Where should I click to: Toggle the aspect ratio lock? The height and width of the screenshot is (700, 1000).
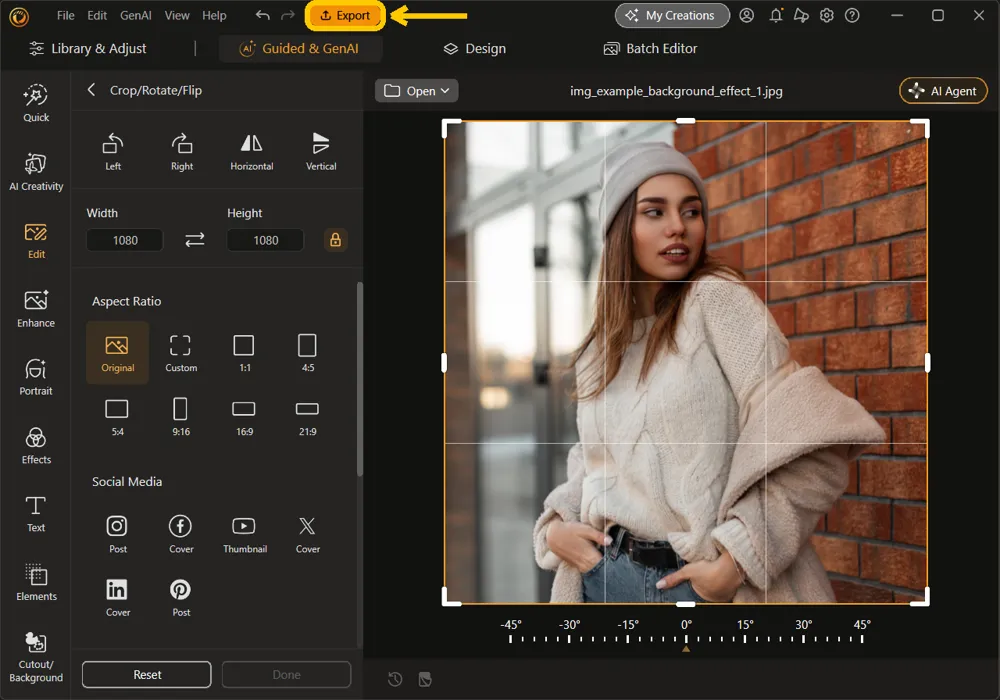[x=335, y=240]
